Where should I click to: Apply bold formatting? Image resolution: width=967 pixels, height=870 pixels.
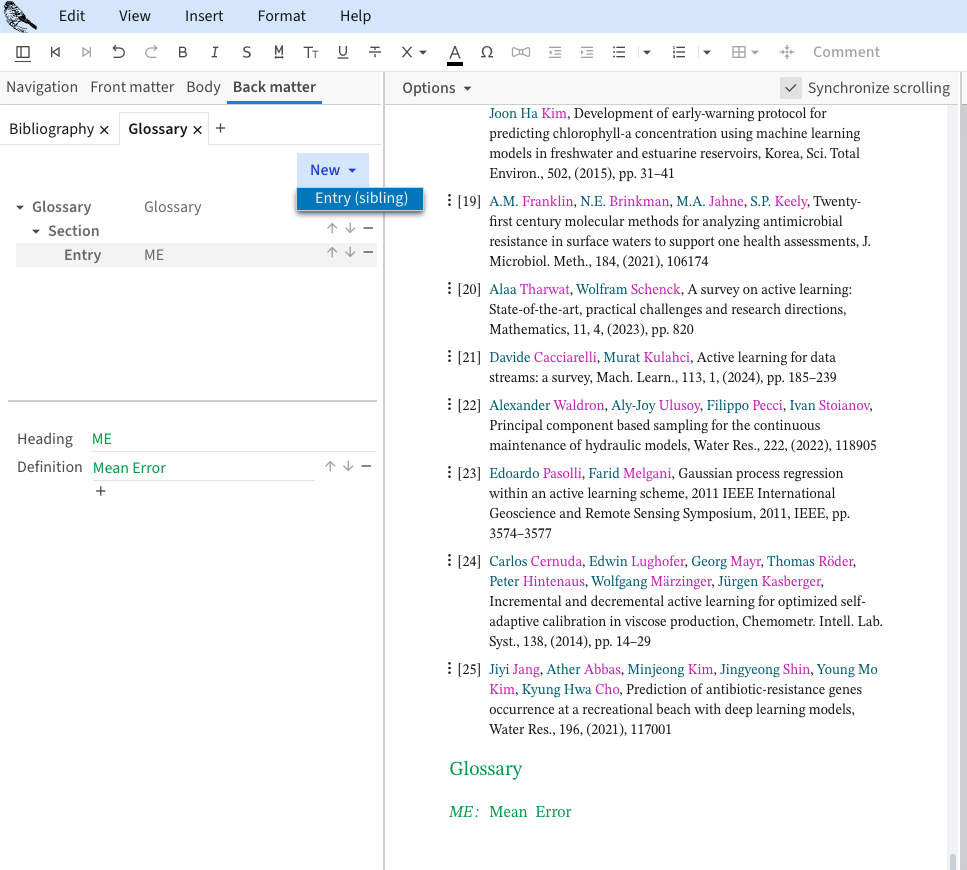[x=182, y=52]
